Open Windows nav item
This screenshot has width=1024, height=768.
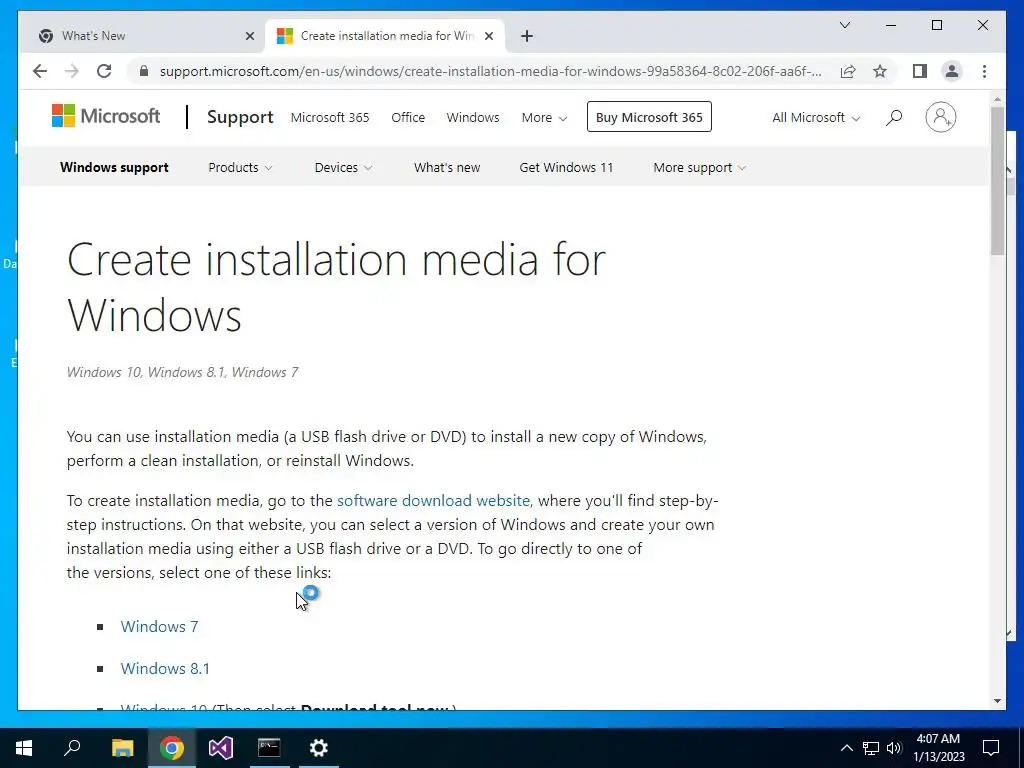pyautogui.click(x=473, y=118)
